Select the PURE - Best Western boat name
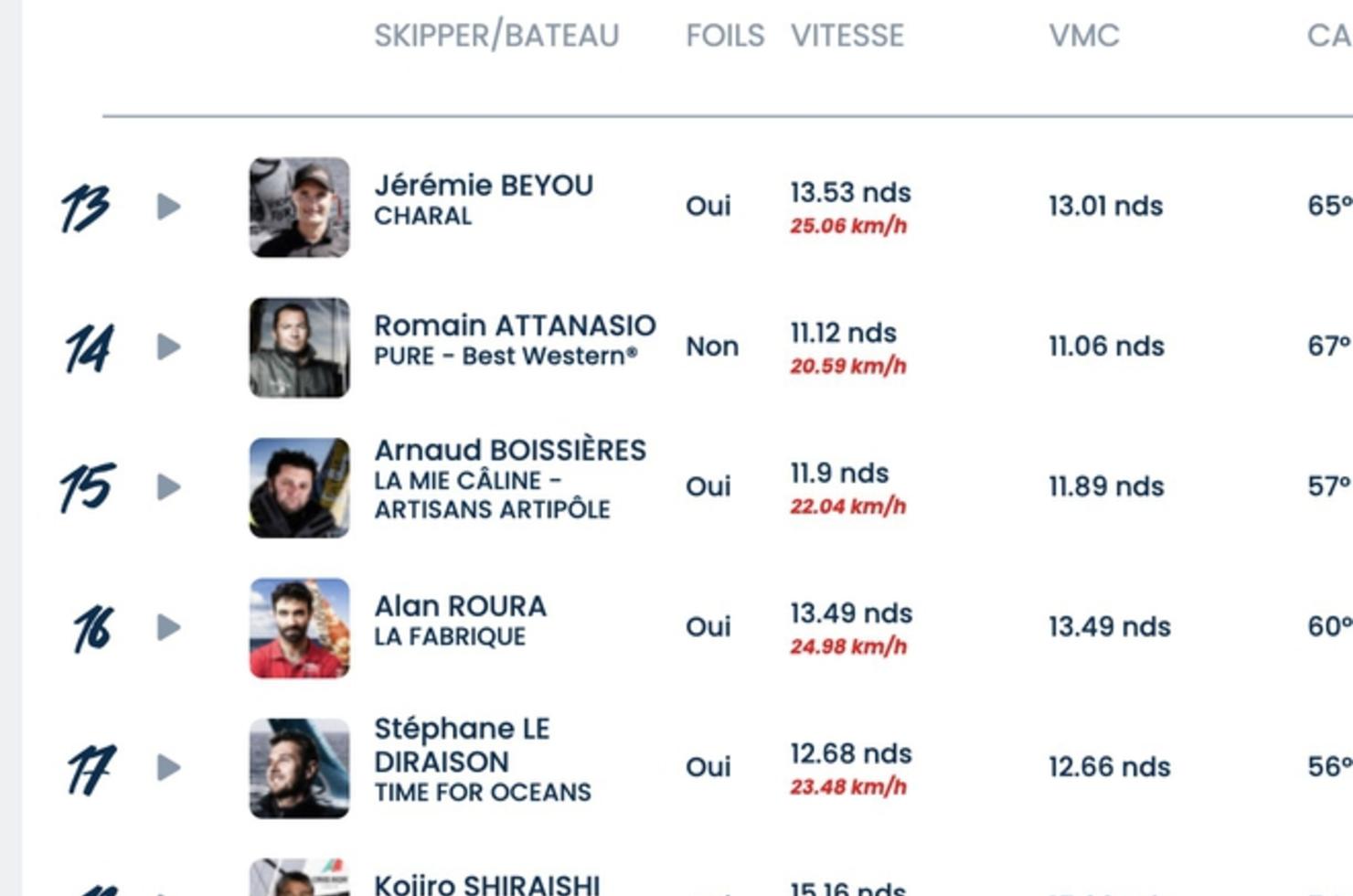The height and width of the screenshot is (896, 1353). [506, 356]
